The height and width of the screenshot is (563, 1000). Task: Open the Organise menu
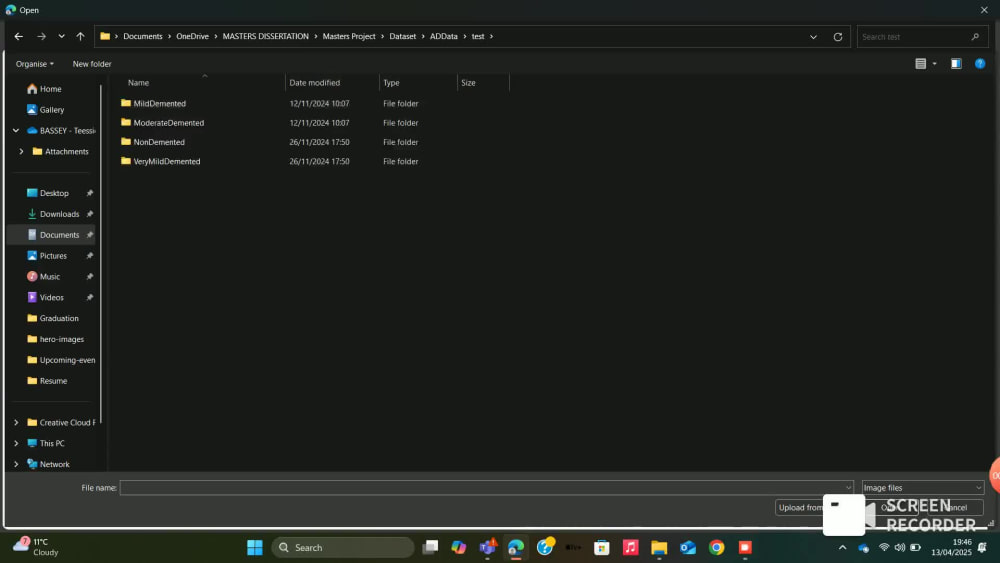point(34,64)
